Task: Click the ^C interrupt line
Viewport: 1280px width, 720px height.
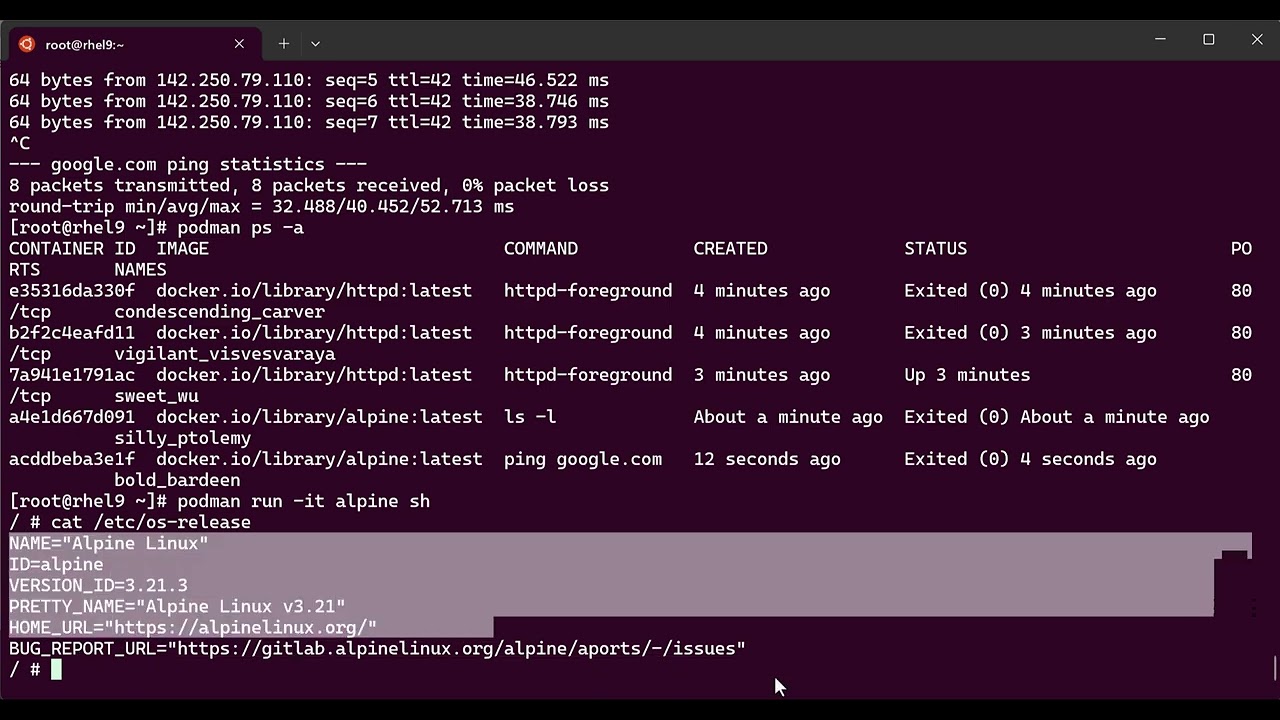Action: pyautogui.click(x=19, y=143)
